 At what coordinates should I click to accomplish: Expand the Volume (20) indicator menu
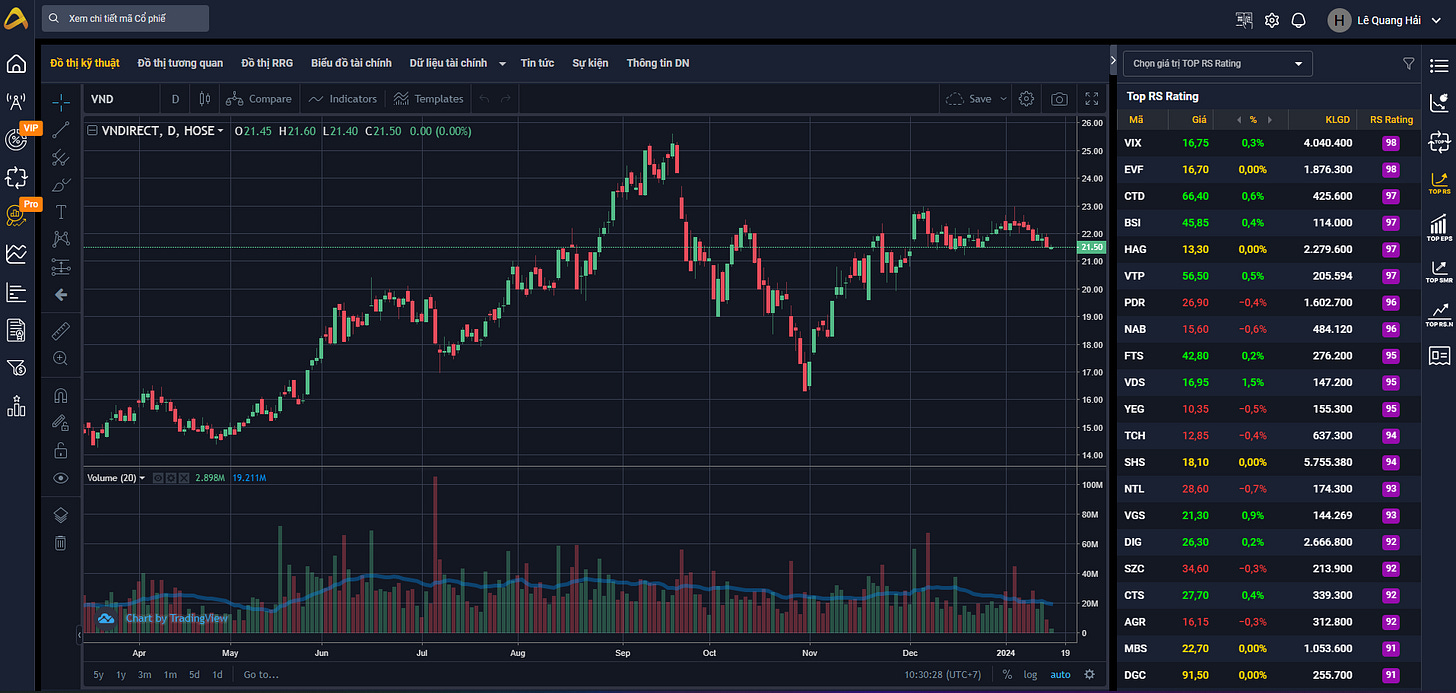(142, 478)
